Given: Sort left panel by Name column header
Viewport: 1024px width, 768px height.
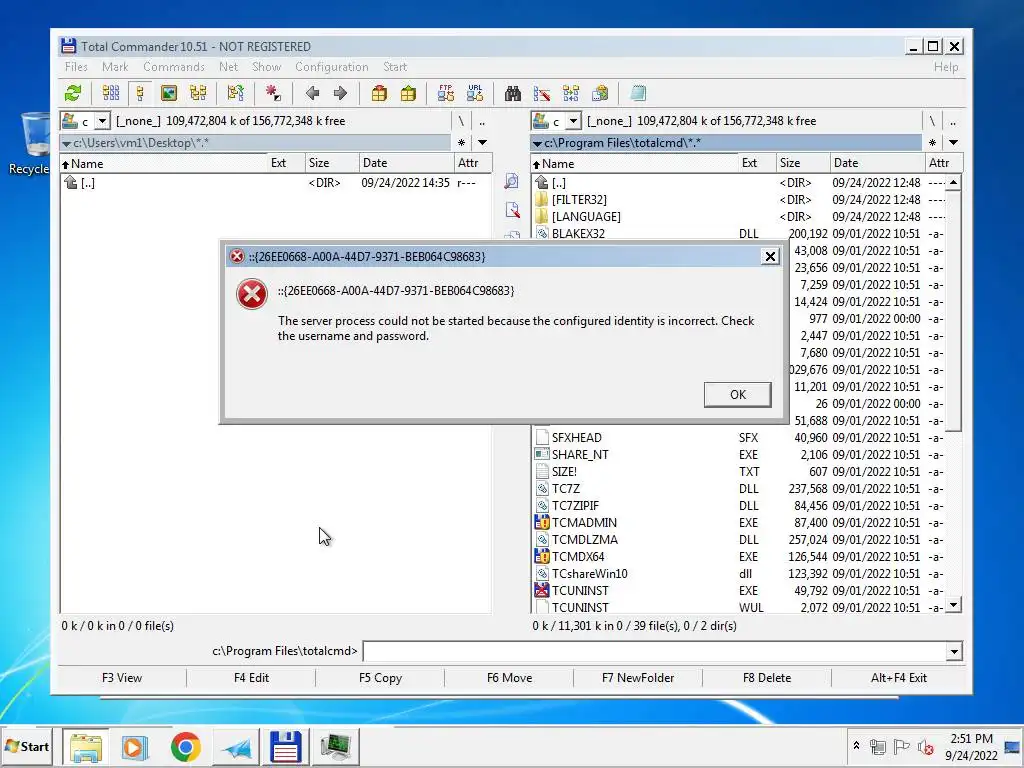Looking at the screenshot, I should point(163,163).
